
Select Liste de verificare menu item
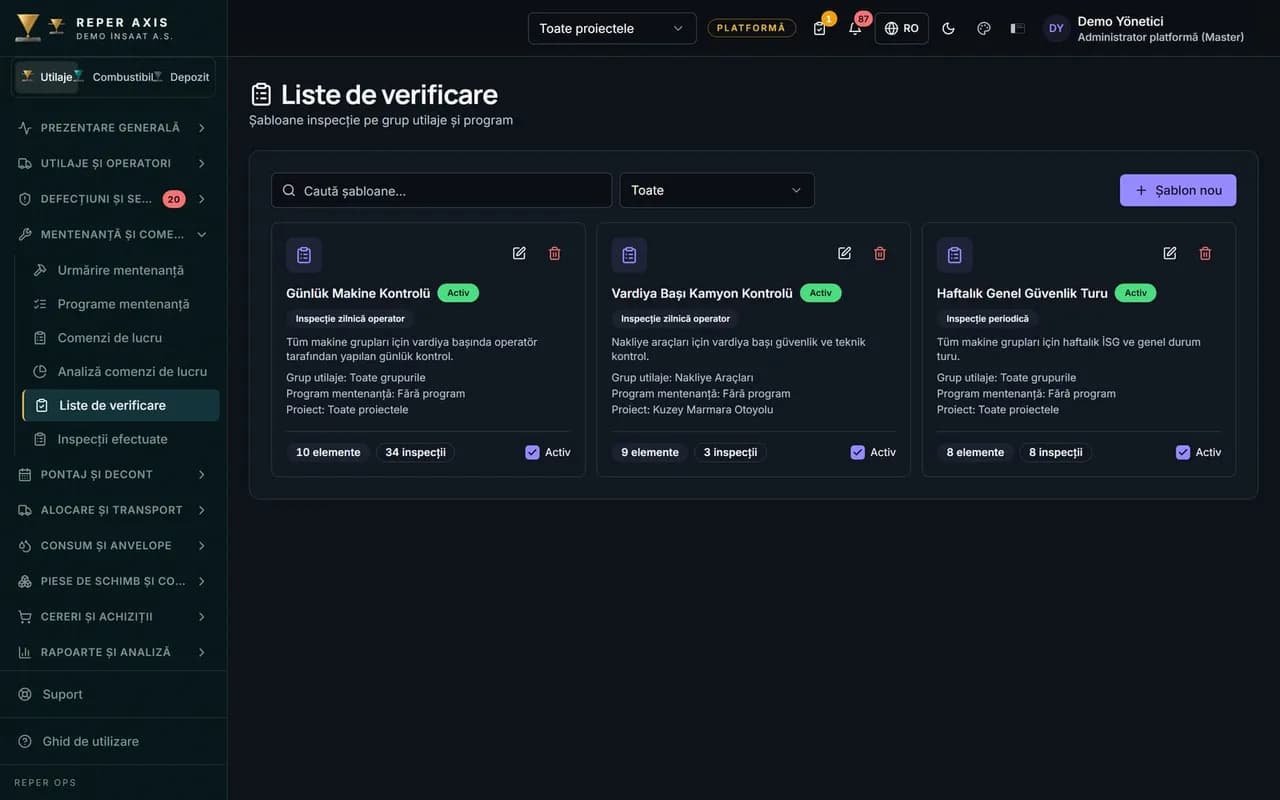[121, 405]
